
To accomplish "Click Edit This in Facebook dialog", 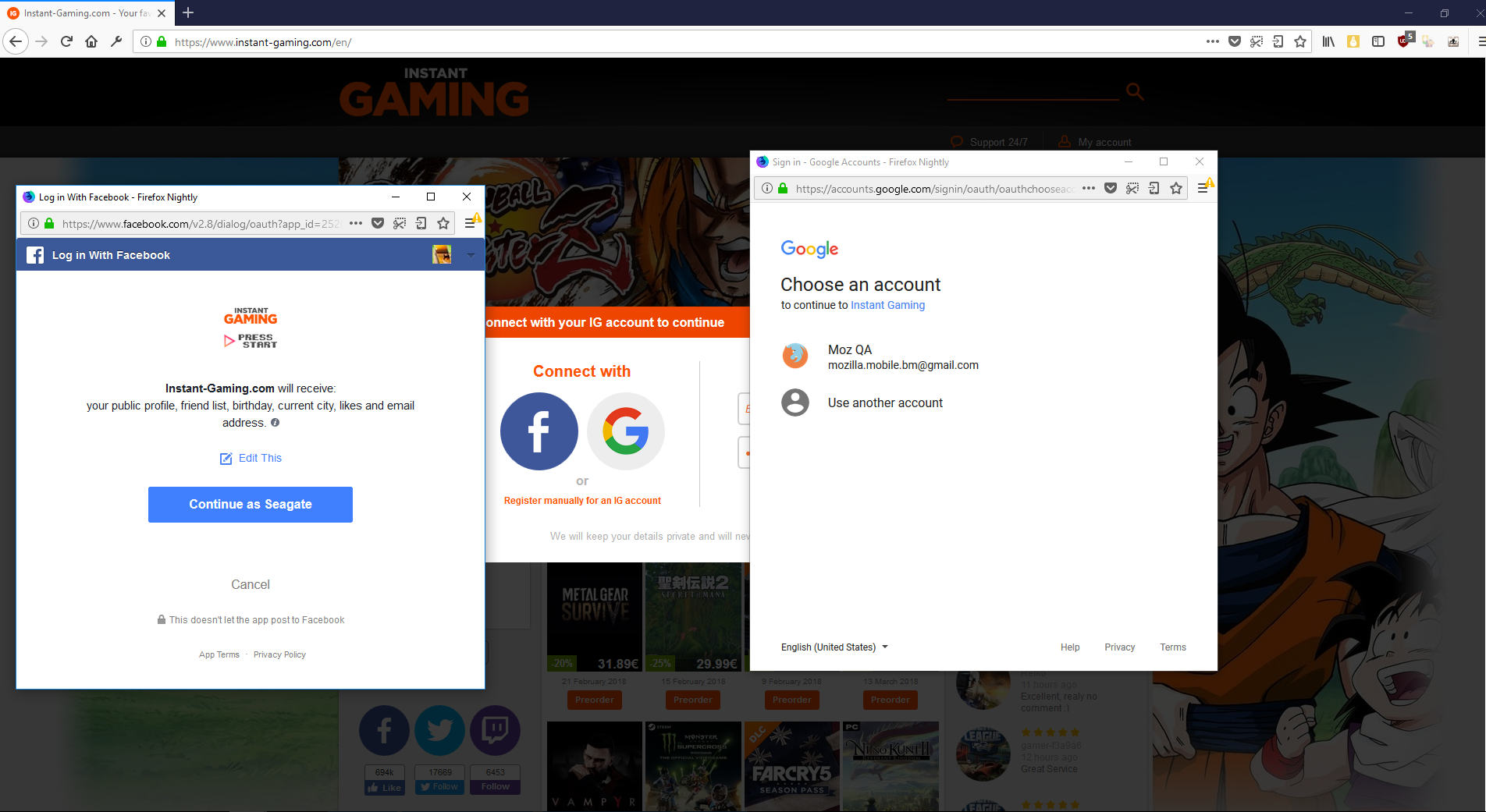I will [x=251, y=458].
